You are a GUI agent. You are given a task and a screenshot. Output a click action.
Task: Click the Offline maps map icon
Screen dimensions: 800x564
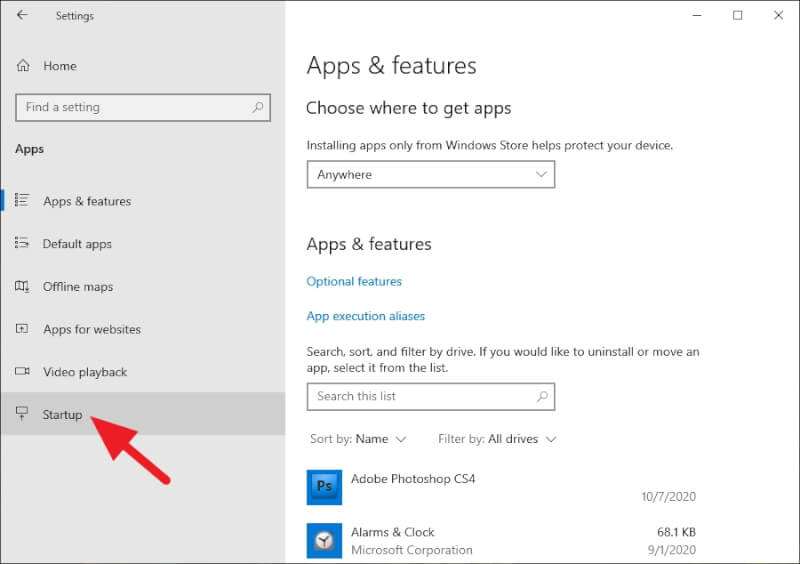(22, 286)
